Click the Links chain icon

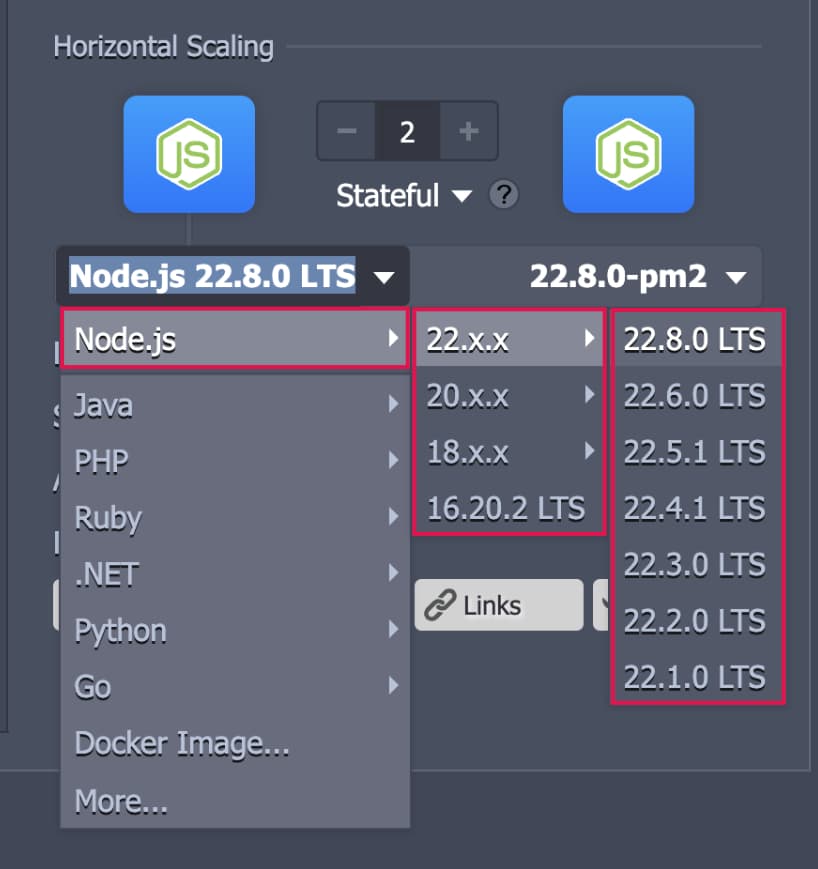tap(440, 605)
